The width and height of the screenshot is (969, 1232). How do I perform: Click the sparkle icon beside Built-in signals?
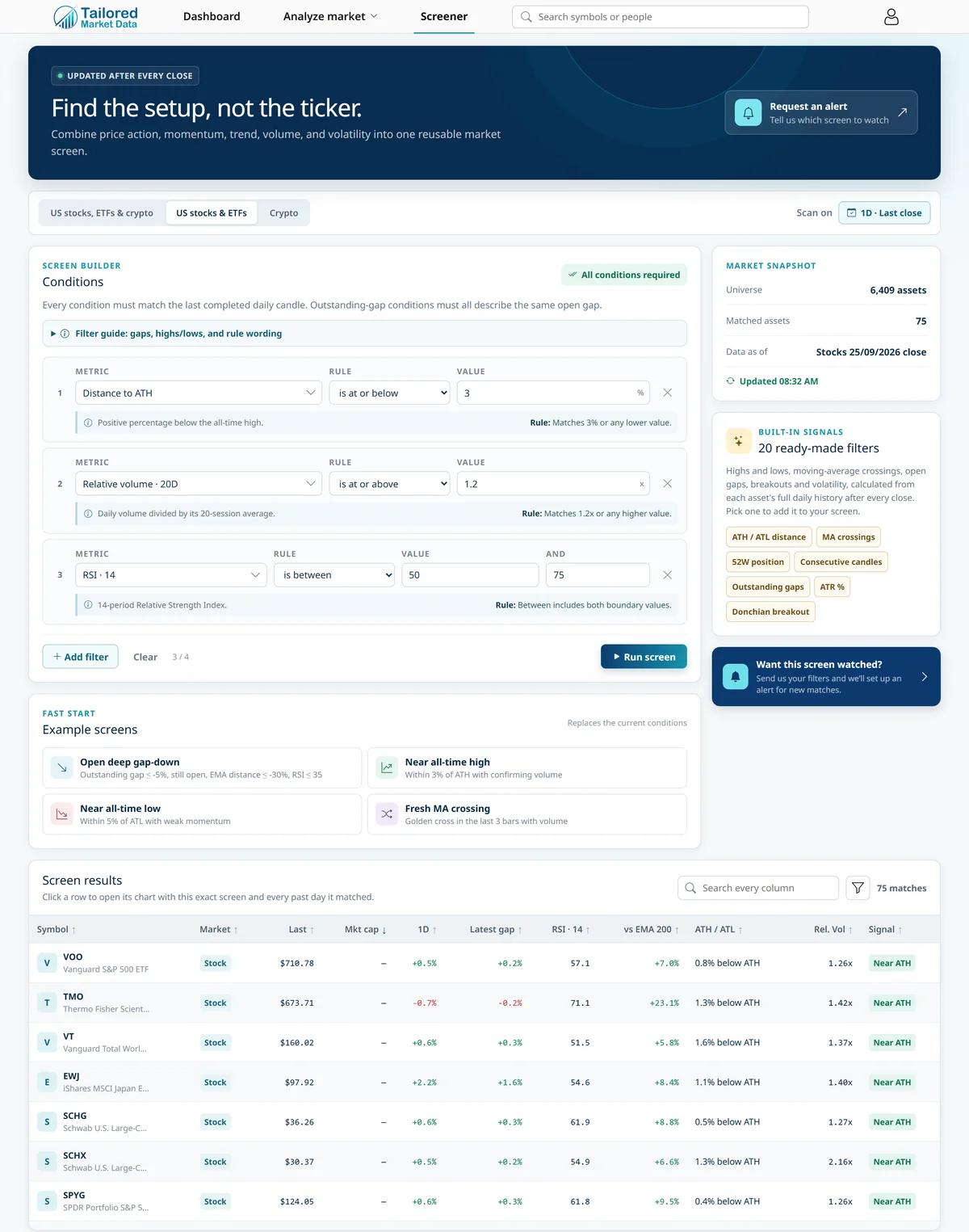tap(738, 441)
